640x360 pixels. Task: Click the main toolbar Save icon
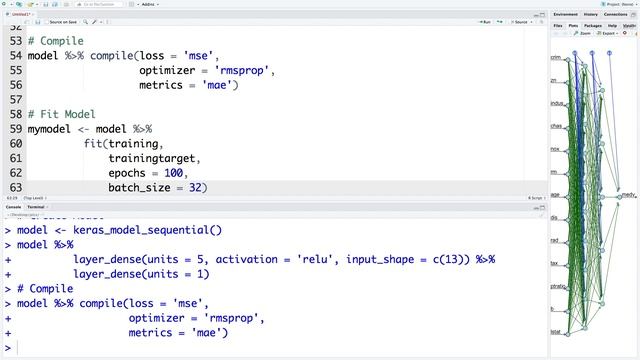click(x=45, y=4)
